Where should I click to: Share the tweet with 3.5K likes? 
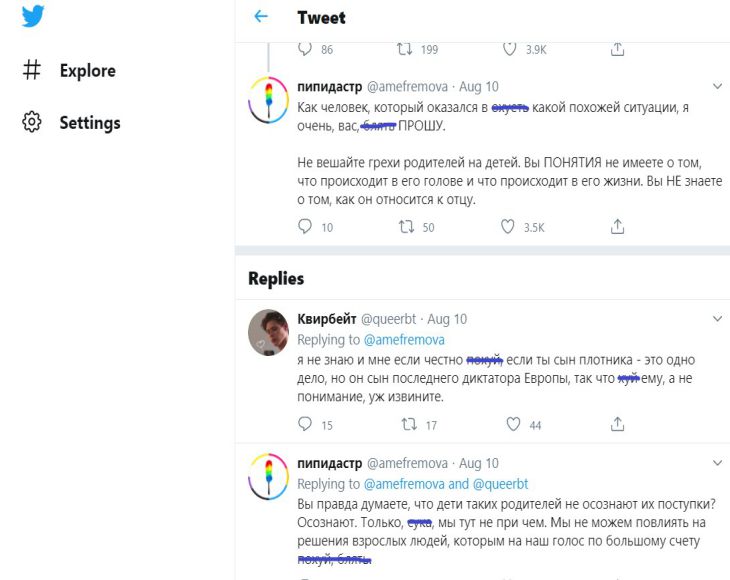pos(617,227)
